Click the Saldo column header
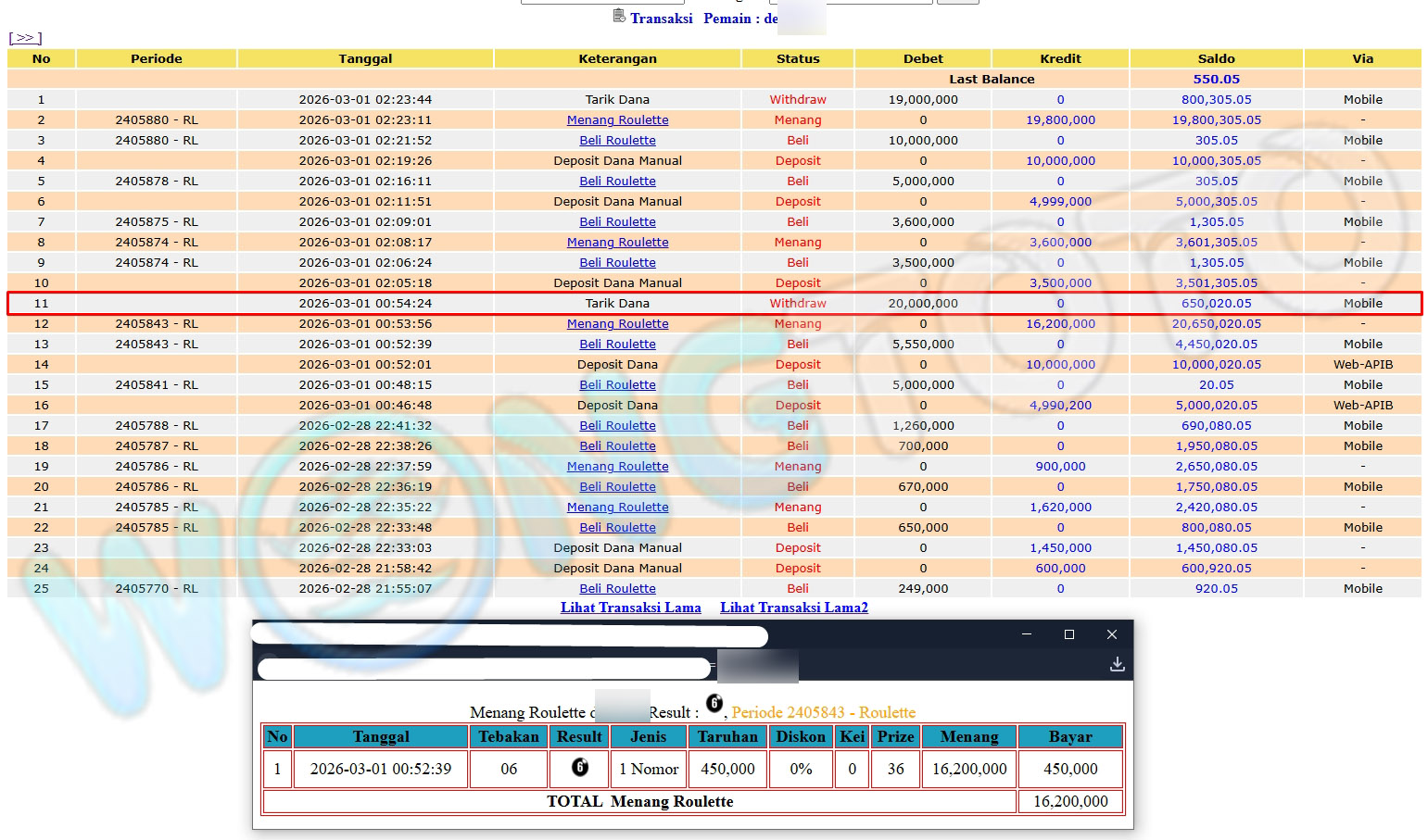Image resolution: width=1428 pixels, height=840 pixels. pos(1216,58)
